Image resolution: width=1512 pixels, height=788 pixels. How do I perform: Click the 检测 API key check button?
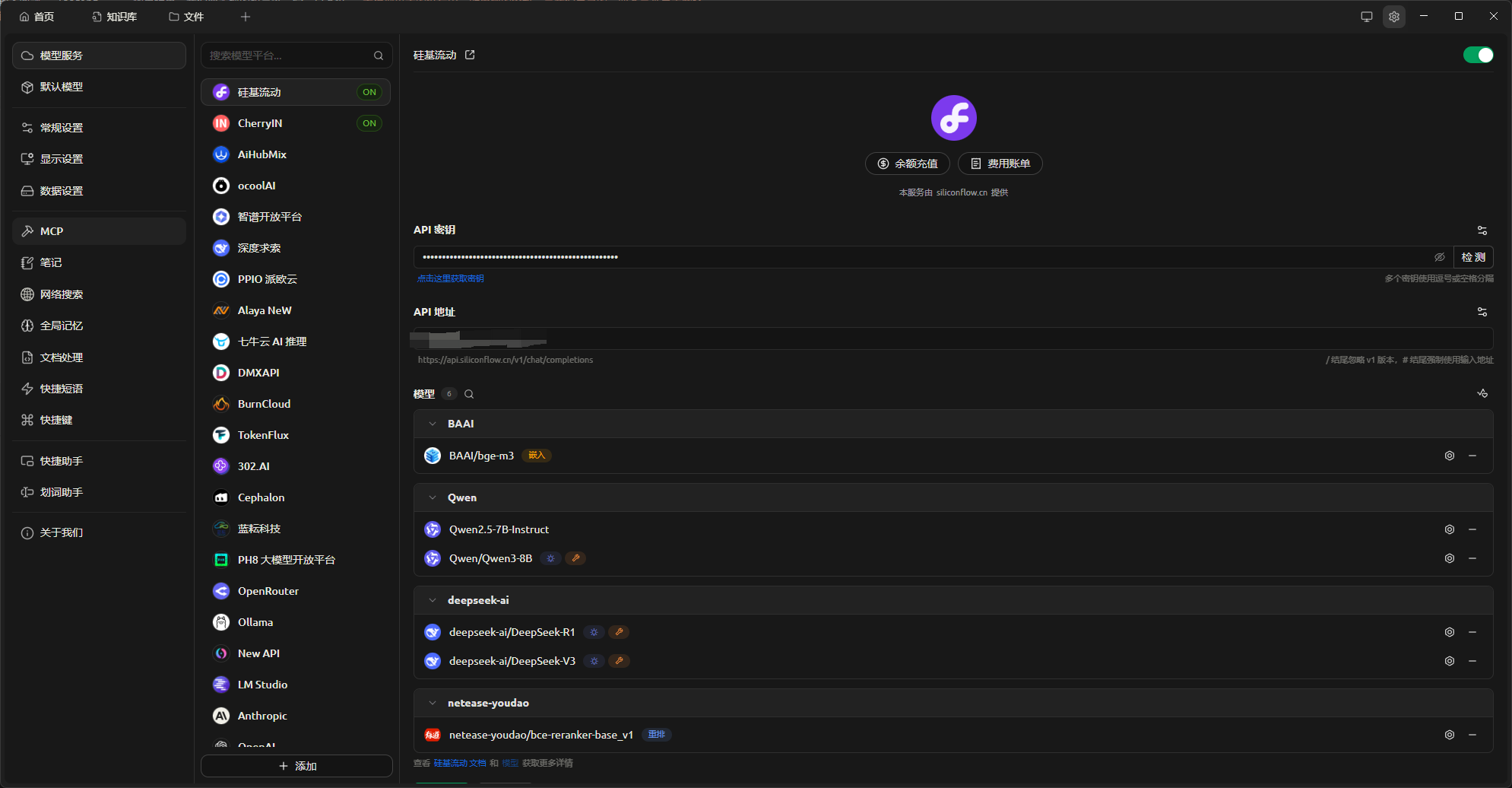click(1472, 257)
